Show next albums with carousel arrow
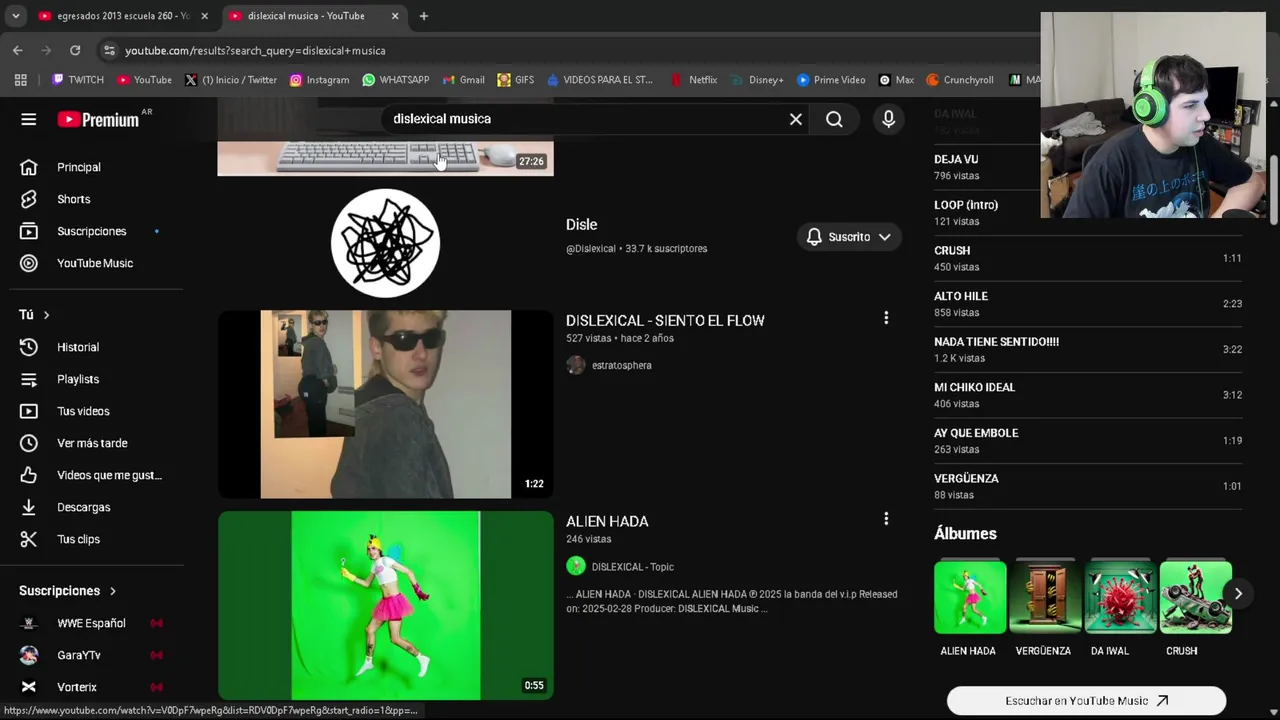1280x720 pixels. pos(1238,593)
